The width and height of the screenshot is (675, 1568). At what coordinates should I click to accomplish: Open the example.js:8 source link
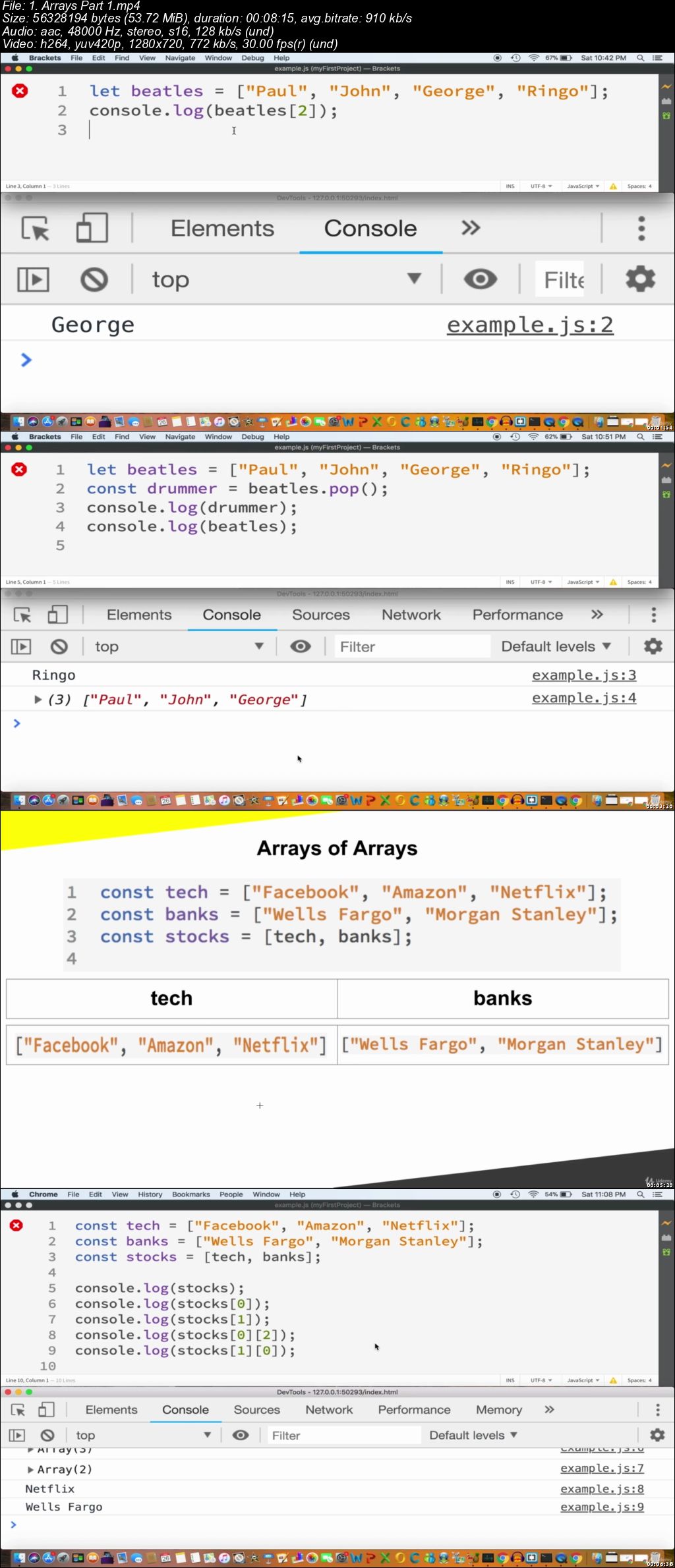click(602, 1489)
